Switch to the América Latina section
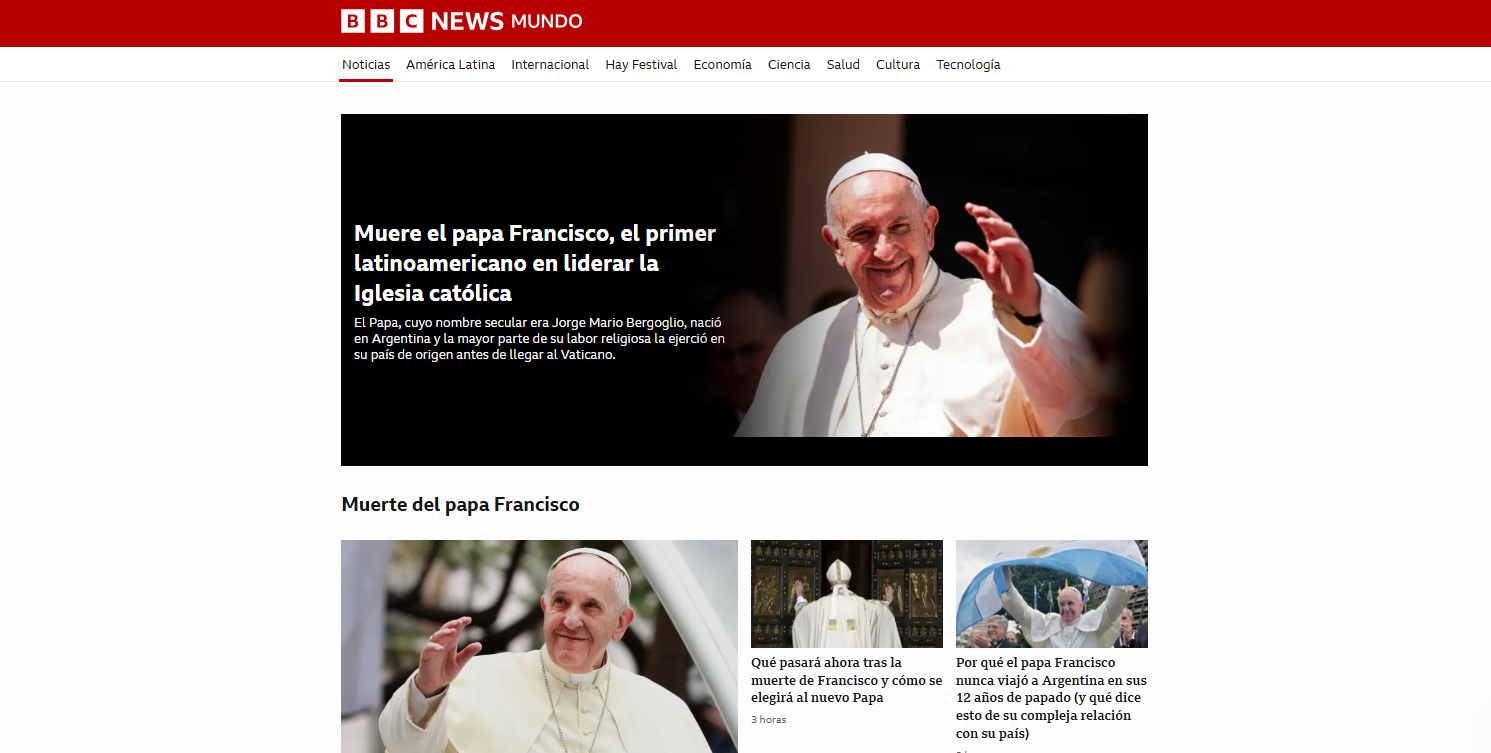This screenshot has height=753, width=1491. click(x=450, y=64)
